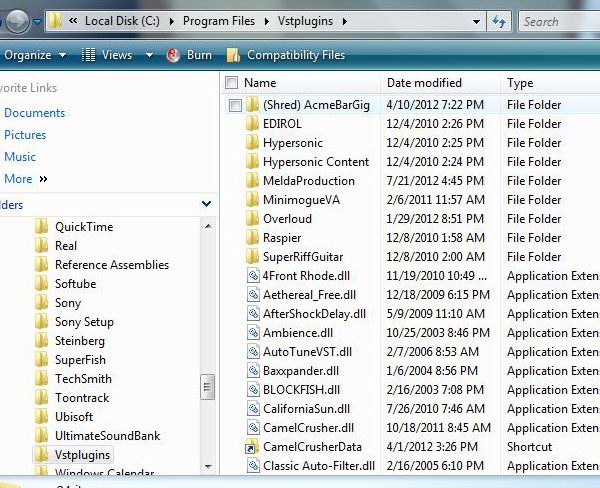Check the (Shred) AcmeBarGig folder checkbox

coord(235,105)
